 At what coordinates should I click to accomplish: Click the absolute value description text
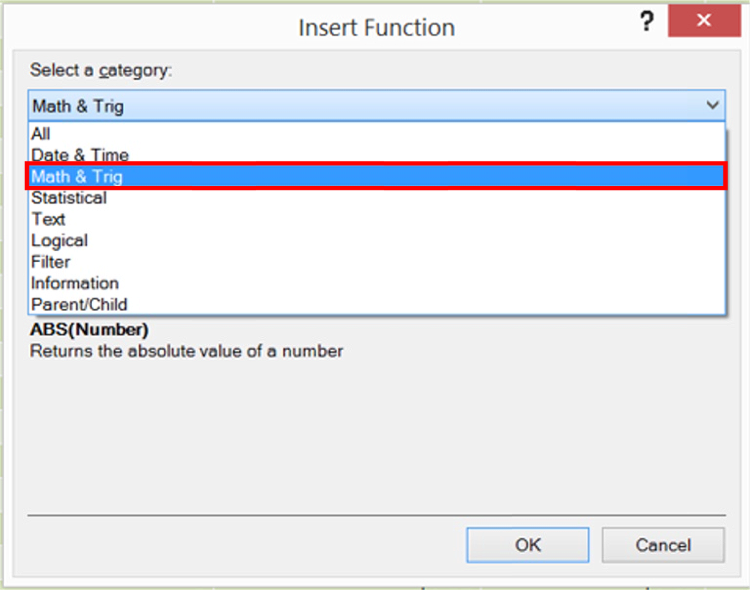click(x=186, y=351)
